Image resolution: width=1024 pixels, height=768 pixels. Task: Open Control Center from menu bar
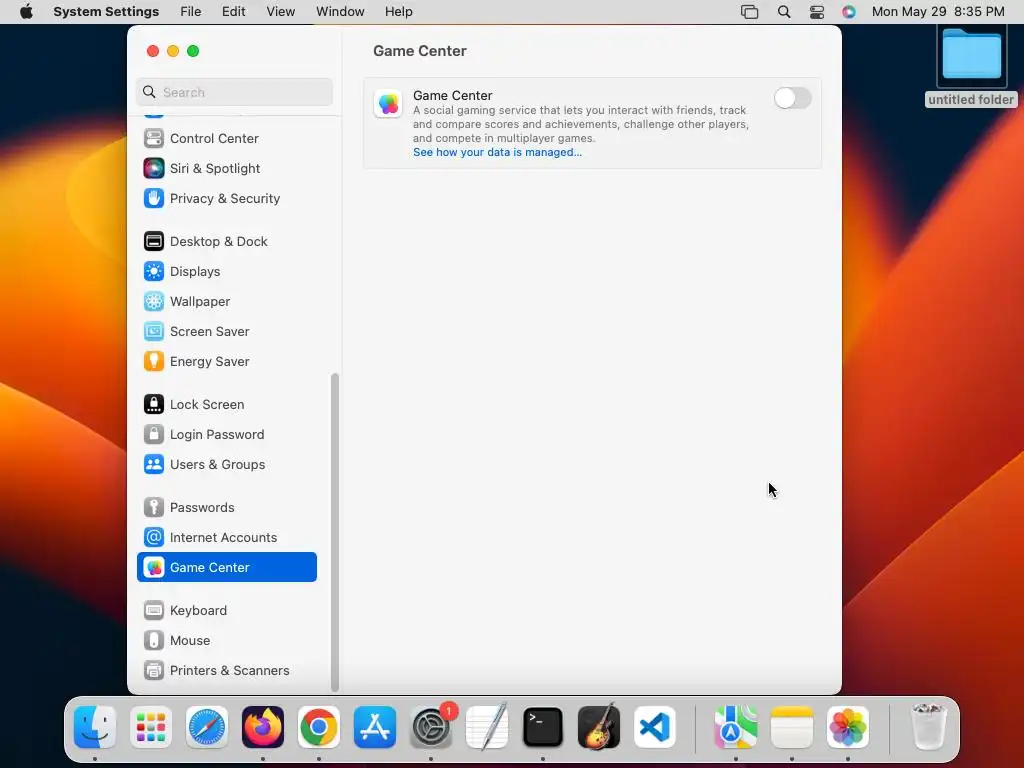[x=816, y=12]
